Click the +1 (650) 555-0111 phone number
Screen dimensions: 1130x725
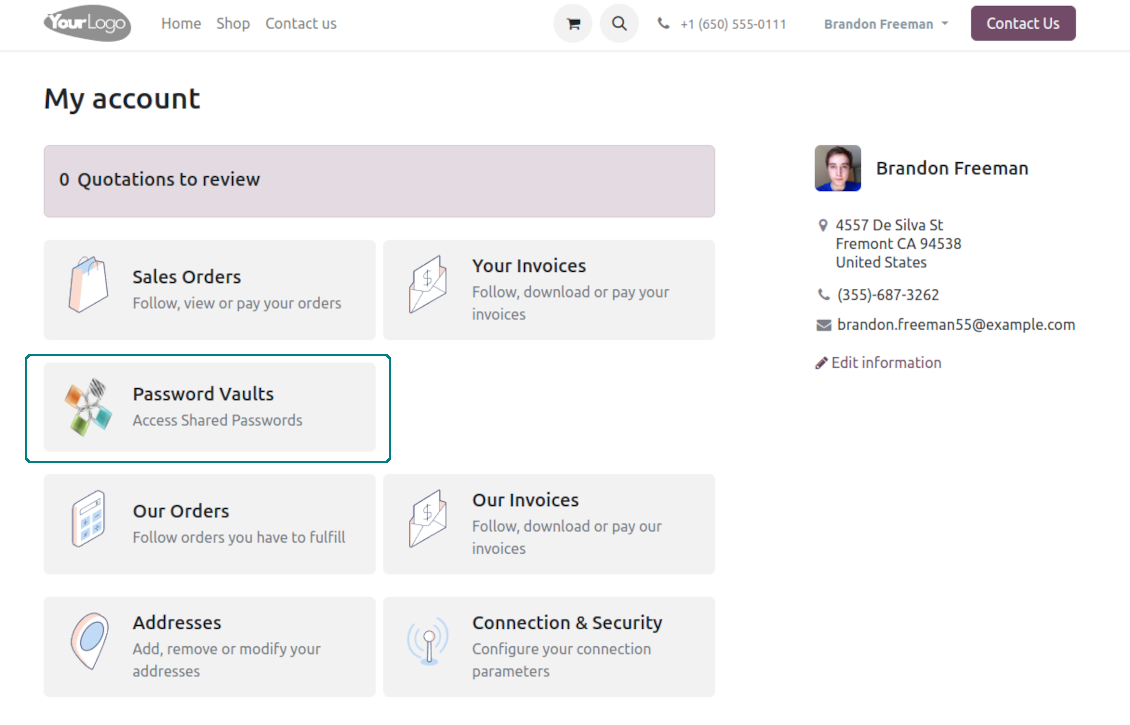pos(732,24)
